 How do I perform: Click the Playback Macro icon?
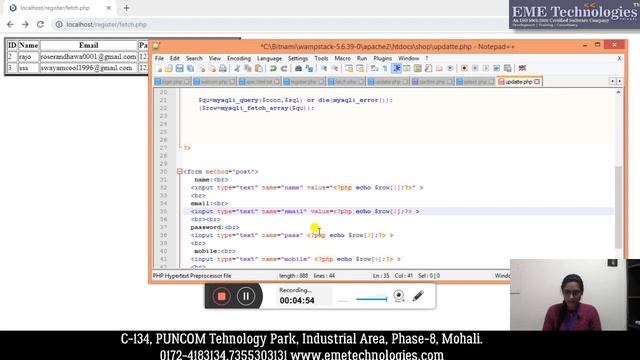tap(486, 68)
